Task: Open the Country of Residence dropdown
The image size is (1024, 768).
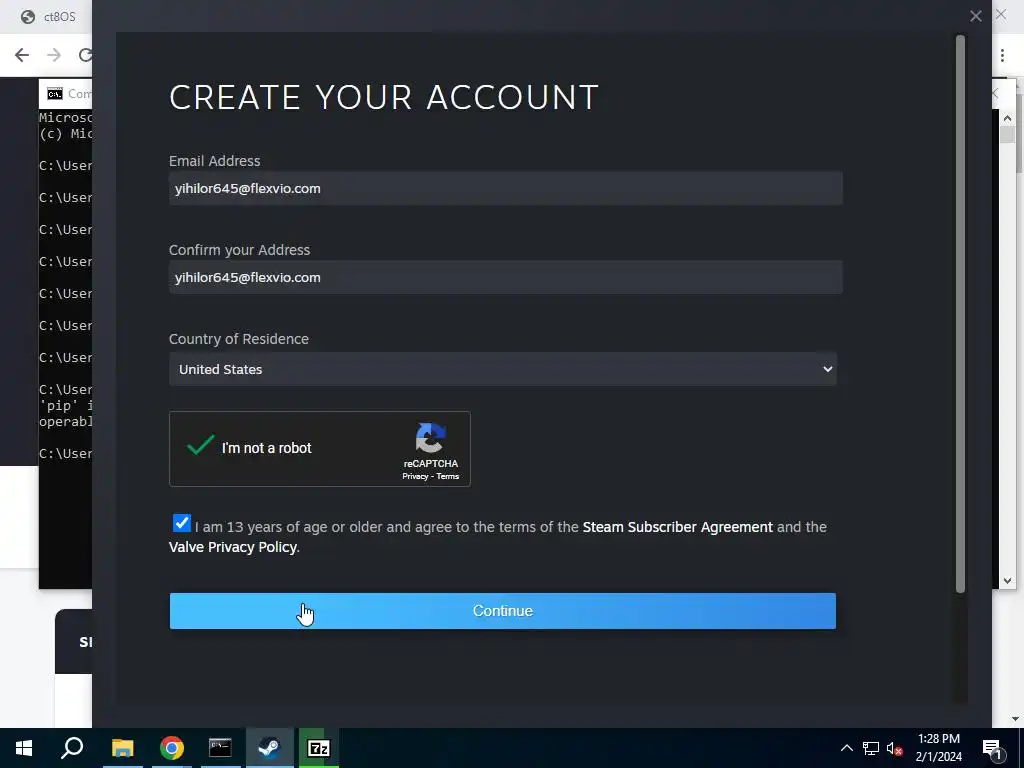Action: point(502,369)
